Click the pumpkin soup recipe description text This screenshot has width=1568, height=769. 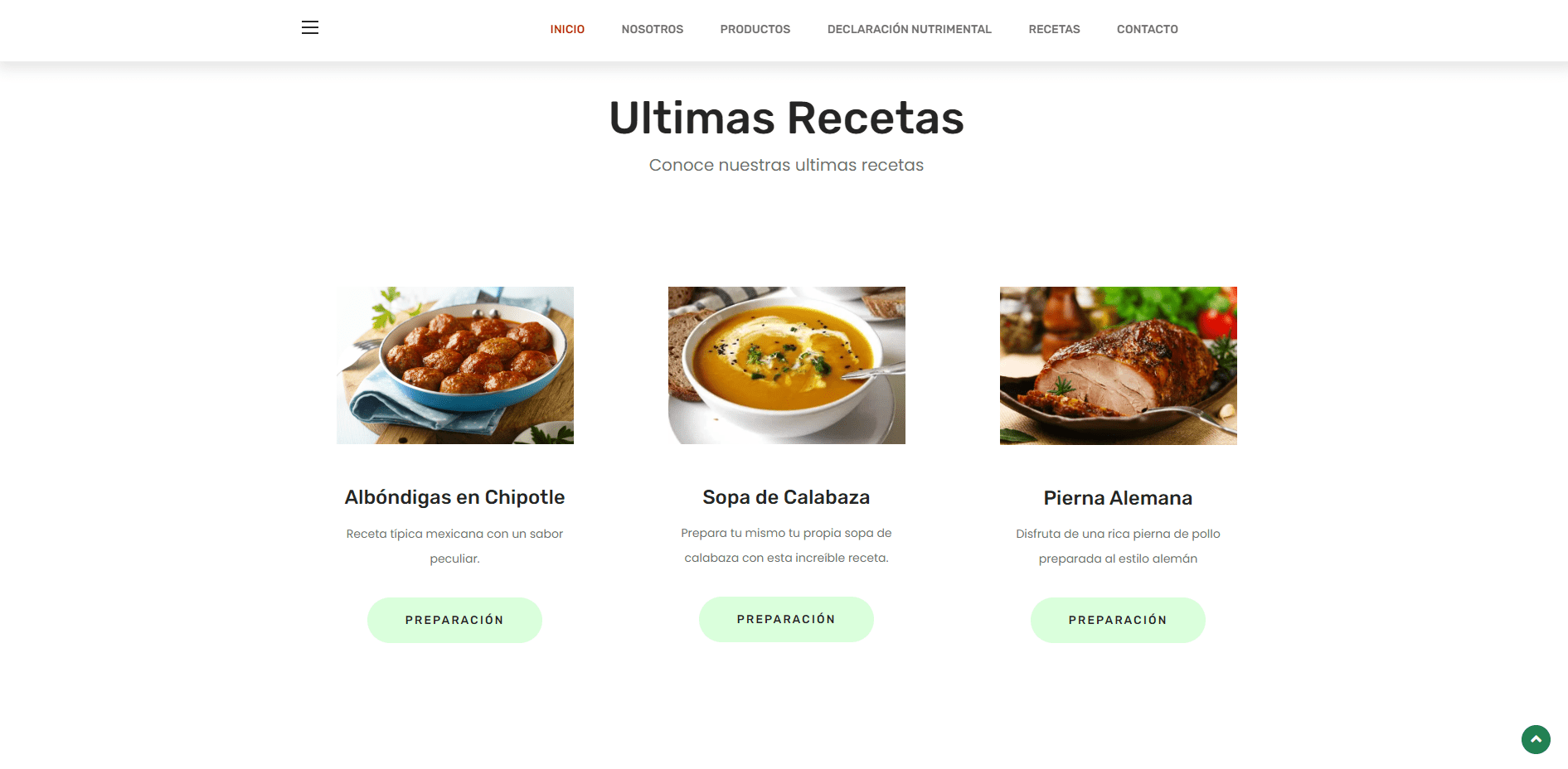pyautogui.click(x=786, y=545)
